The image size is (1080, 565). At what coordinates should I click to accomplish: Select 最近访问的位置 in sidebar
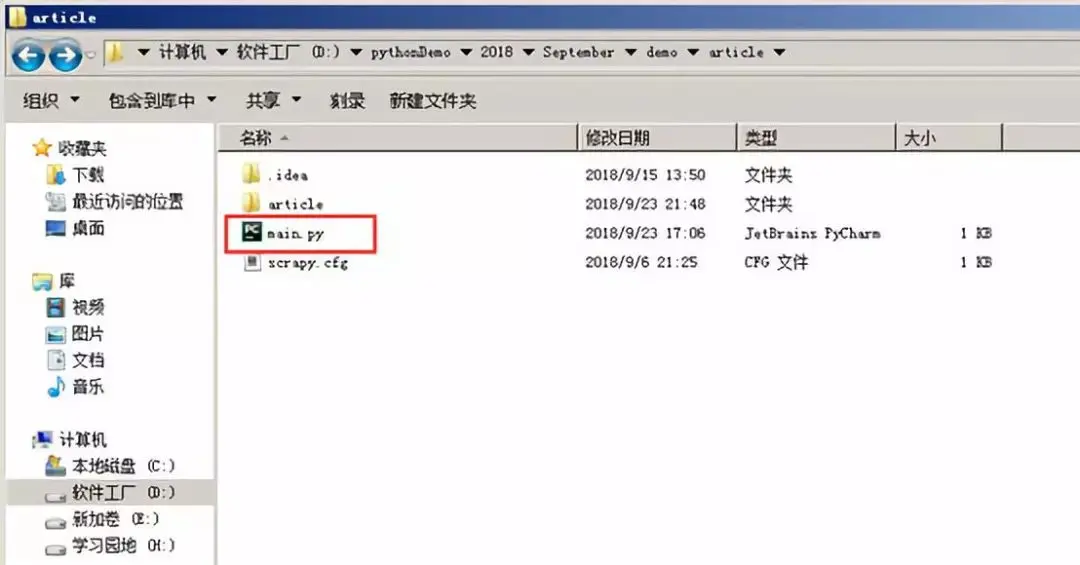click(x=128, y=202)
